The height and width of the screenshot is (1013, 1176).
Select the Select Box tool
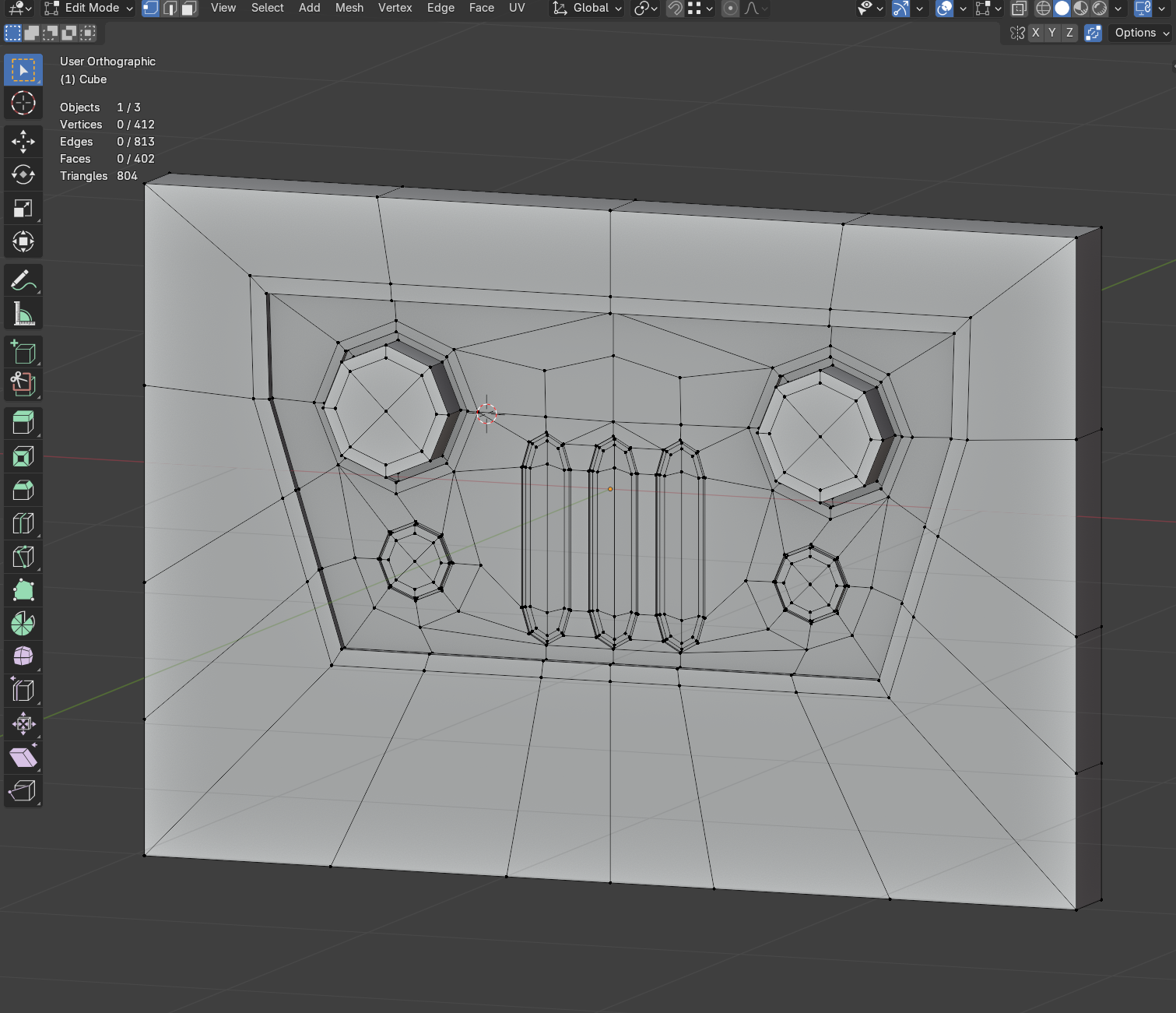pos(23,70)
